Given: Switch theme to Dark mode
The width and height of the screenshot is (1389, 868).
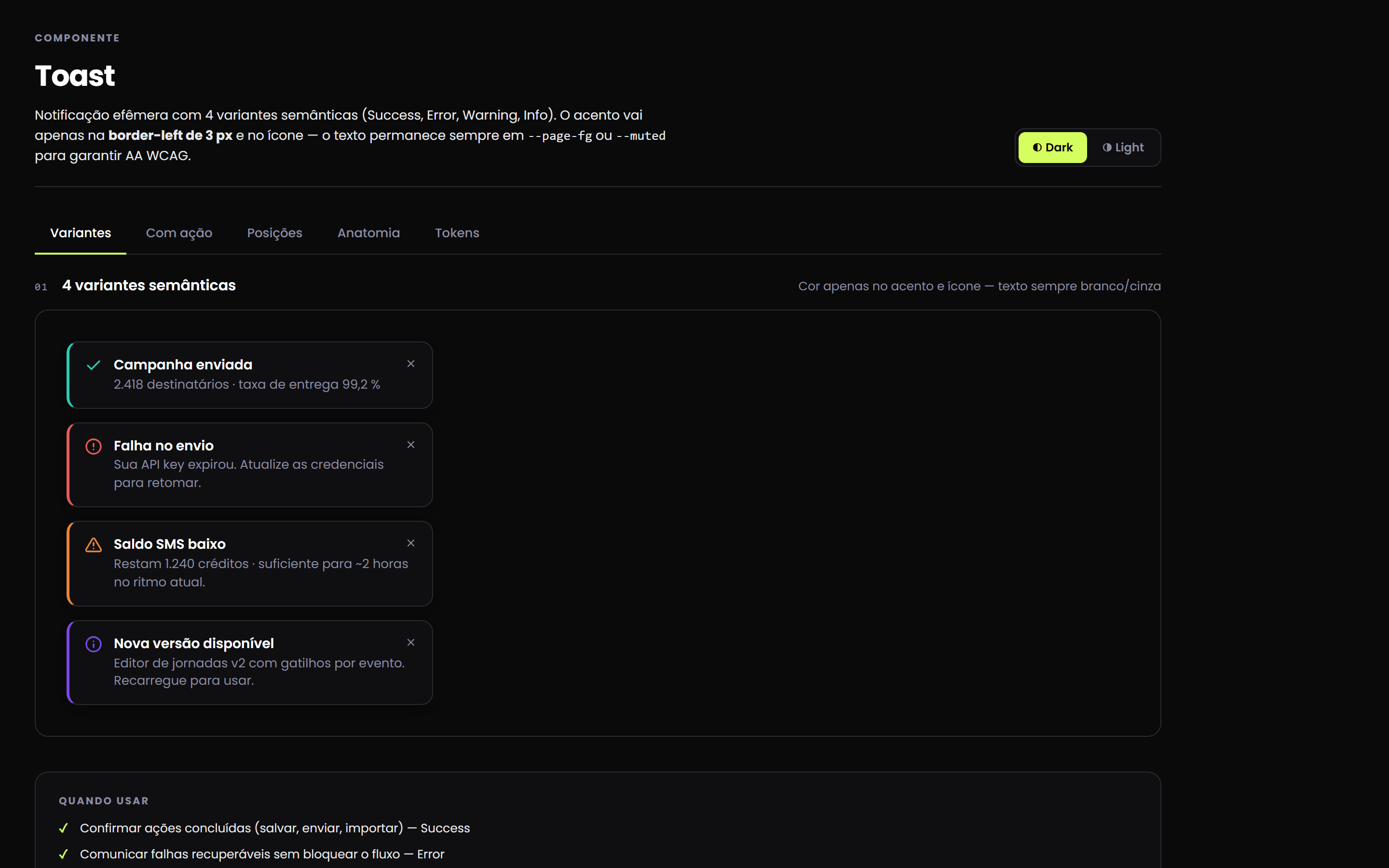Looking at the screenshot, I should 1052,148.
